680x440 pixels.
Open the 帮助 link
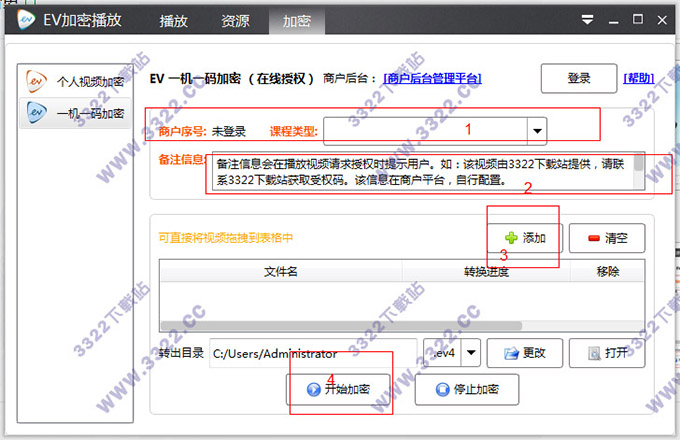[639, 78]
